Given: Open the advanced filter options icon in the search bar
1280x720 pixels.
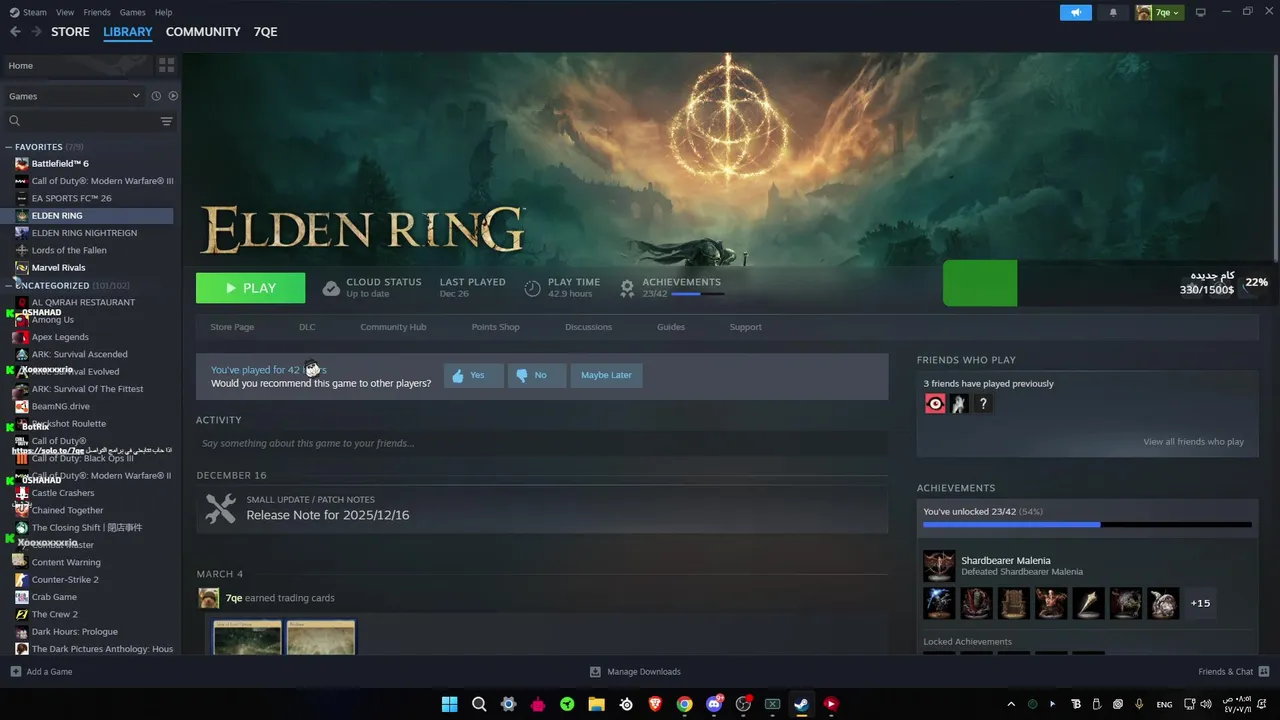Looking at the screenshot, I should pyautogui.click(x=166, y=121).
